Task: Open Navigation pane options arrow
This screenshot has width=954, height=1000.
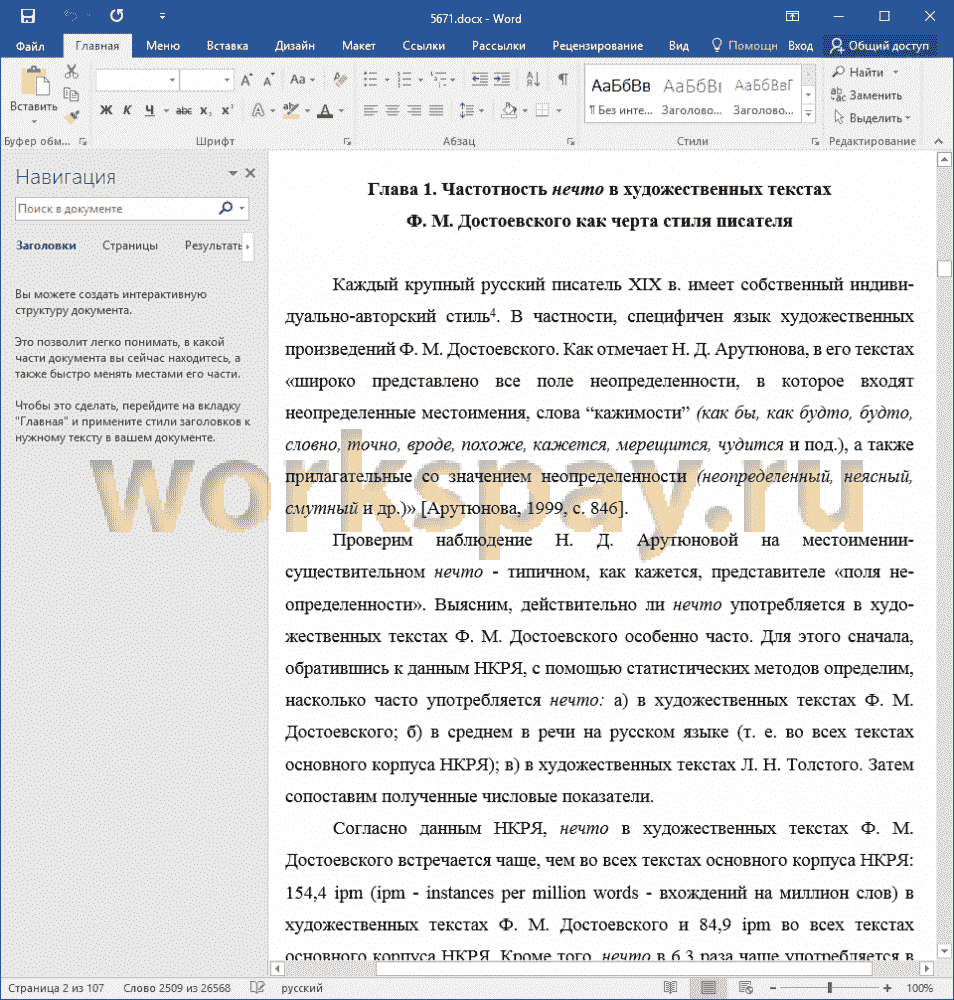Action: click(233, 173)
